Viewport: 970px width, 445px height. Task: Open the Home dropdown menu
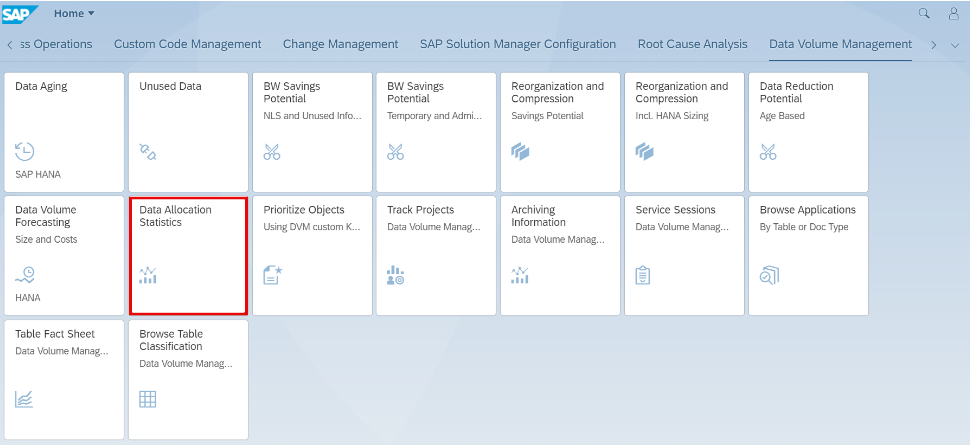tap(74, 13)
